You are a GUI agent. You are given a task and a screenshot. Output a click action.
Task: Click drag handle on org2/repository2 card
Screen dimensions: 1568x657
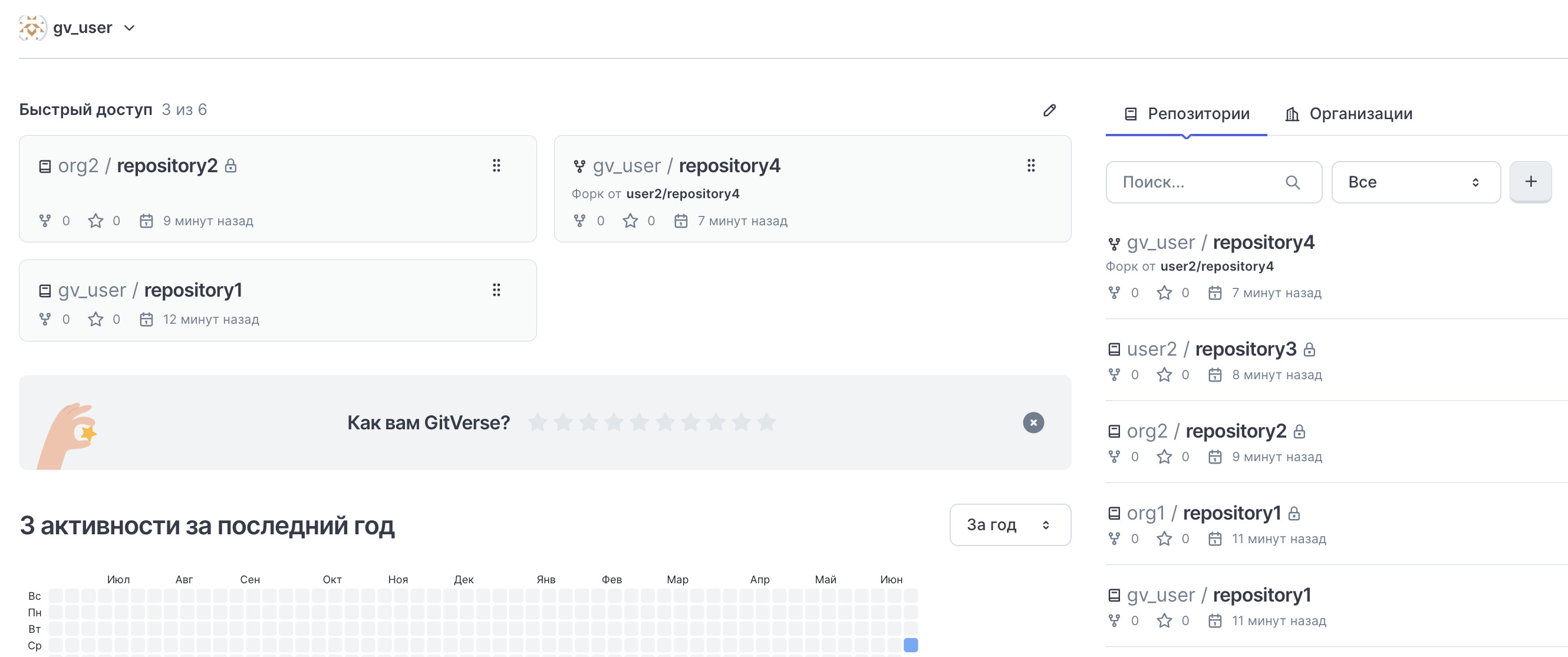497,166
